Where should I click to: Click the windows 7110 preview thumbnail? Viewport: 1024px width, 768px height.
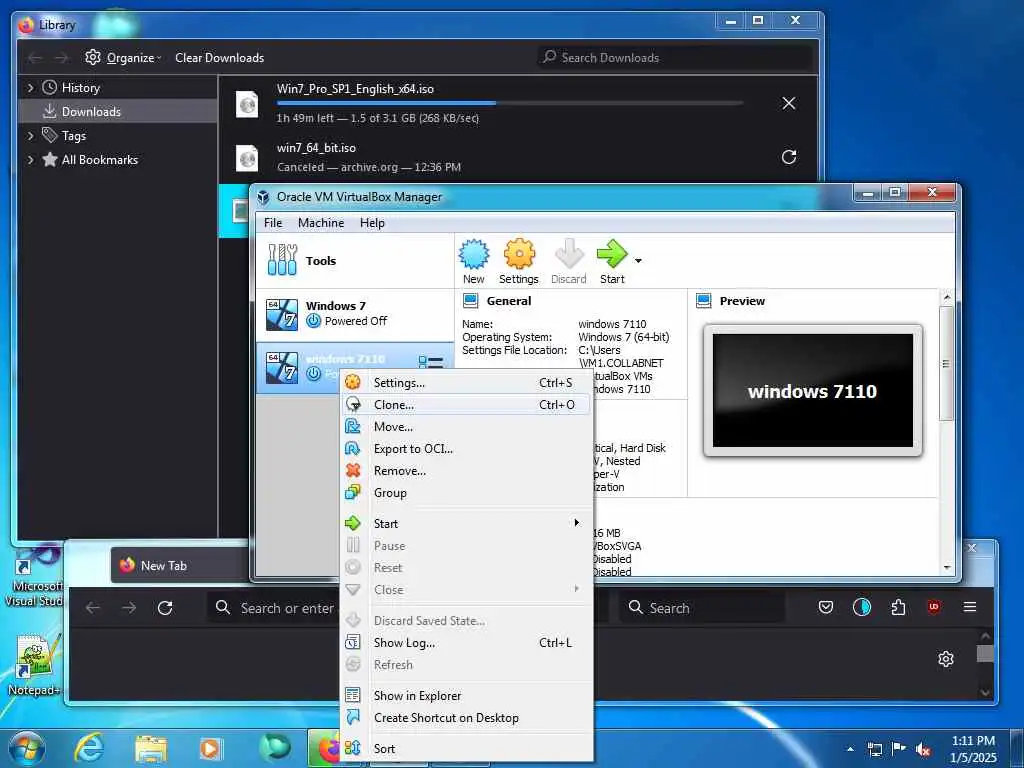[x=812, y=391]
